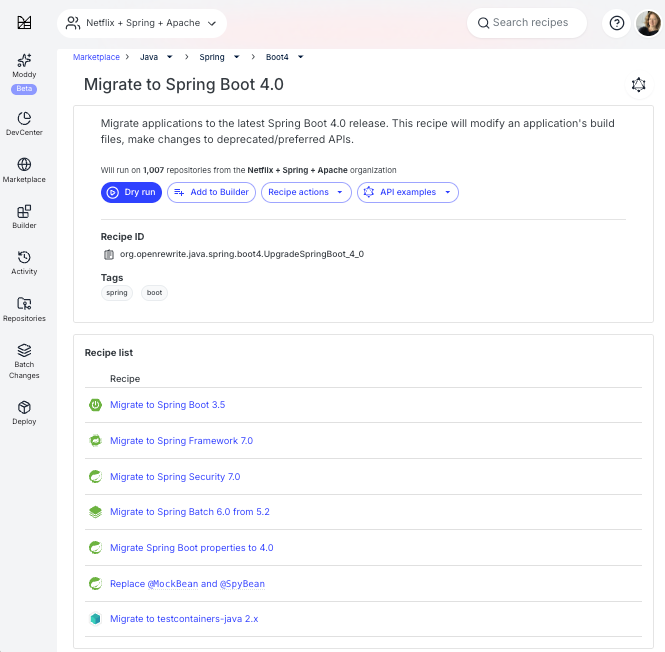Screen dimensions: 665x652
Task: Click the Recipe column header
Action: 125,379
